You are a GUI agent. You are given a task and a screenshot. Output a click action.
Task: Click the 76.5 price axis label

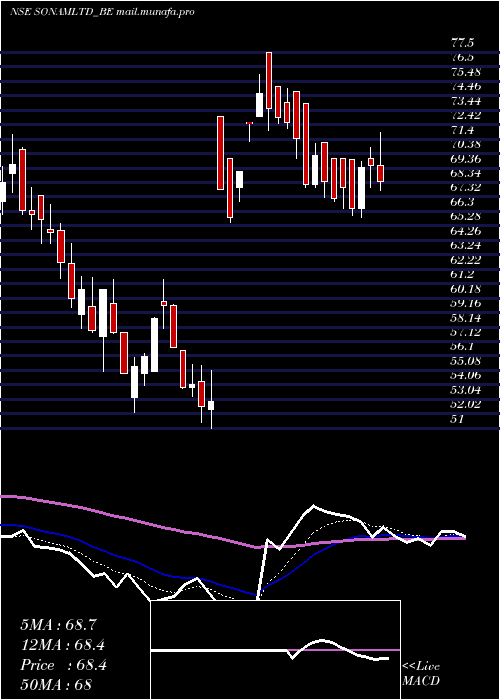click(462, 58)
